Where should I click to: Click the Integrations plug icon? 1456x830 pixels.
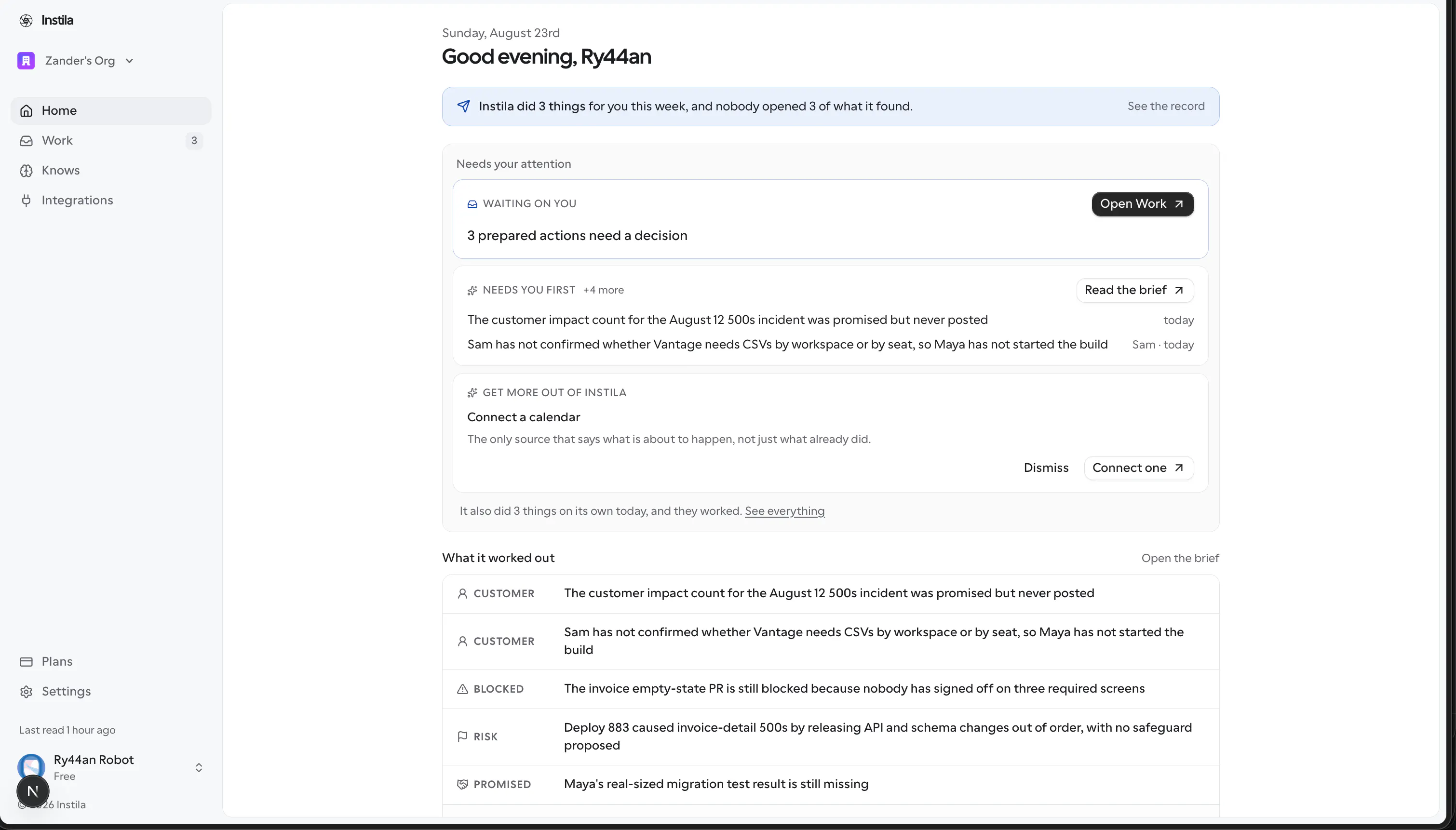[x=26, y=201]
